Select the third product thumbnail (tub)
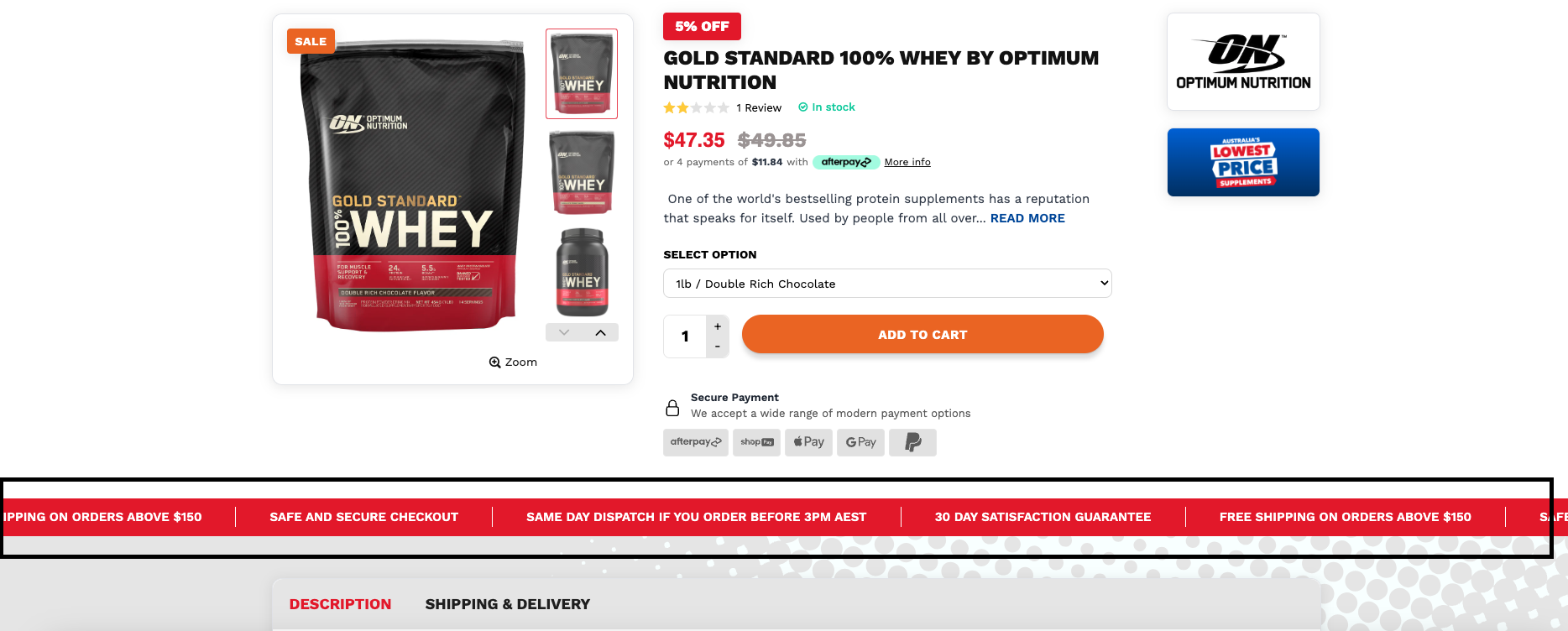The width and height of the screenshot is (1568, 631). tap(582, 273)
